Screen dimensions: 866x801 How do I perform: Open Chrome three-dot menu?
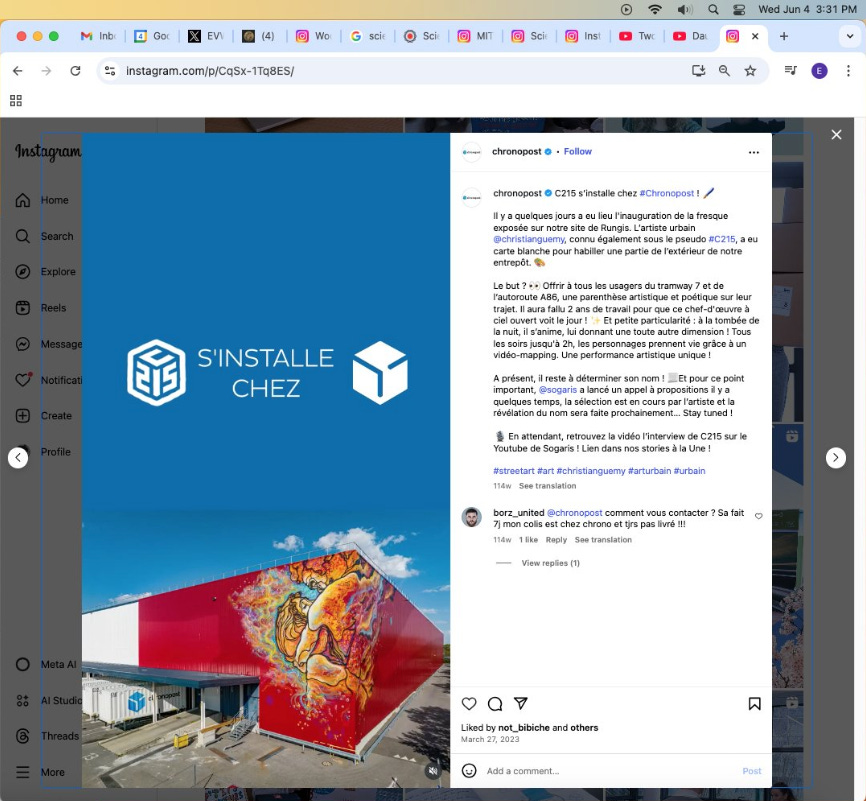(x=848, y=71)
